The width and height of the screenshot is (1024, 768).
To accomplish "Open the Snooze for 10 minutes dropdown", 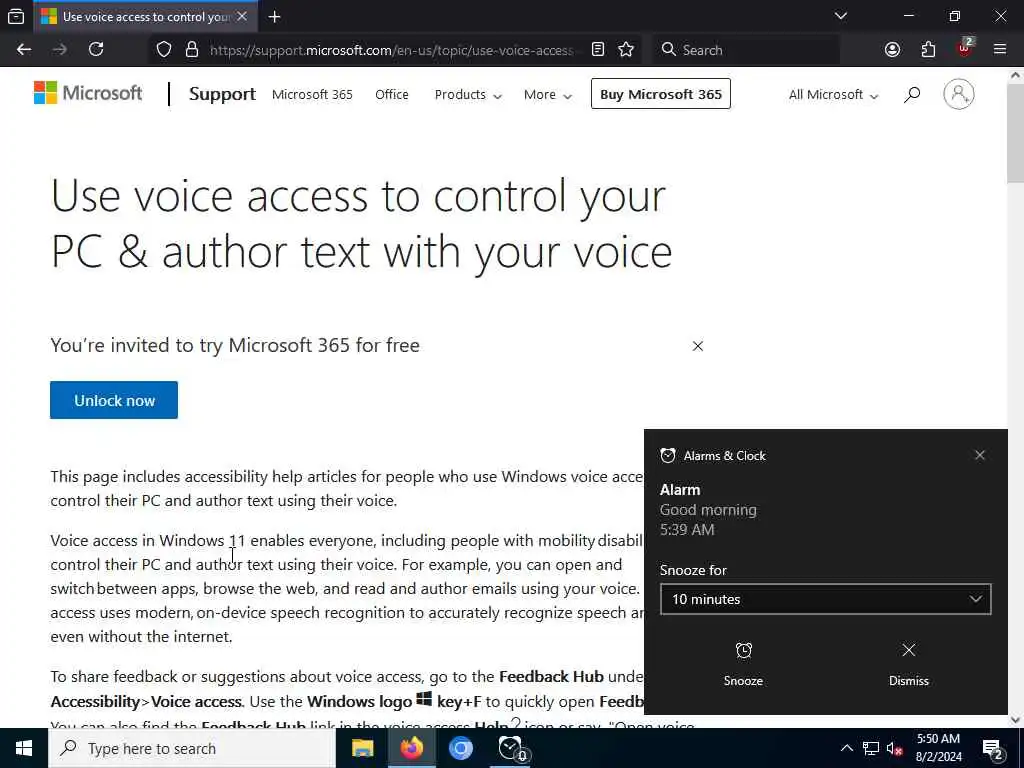I will [825, 599].
